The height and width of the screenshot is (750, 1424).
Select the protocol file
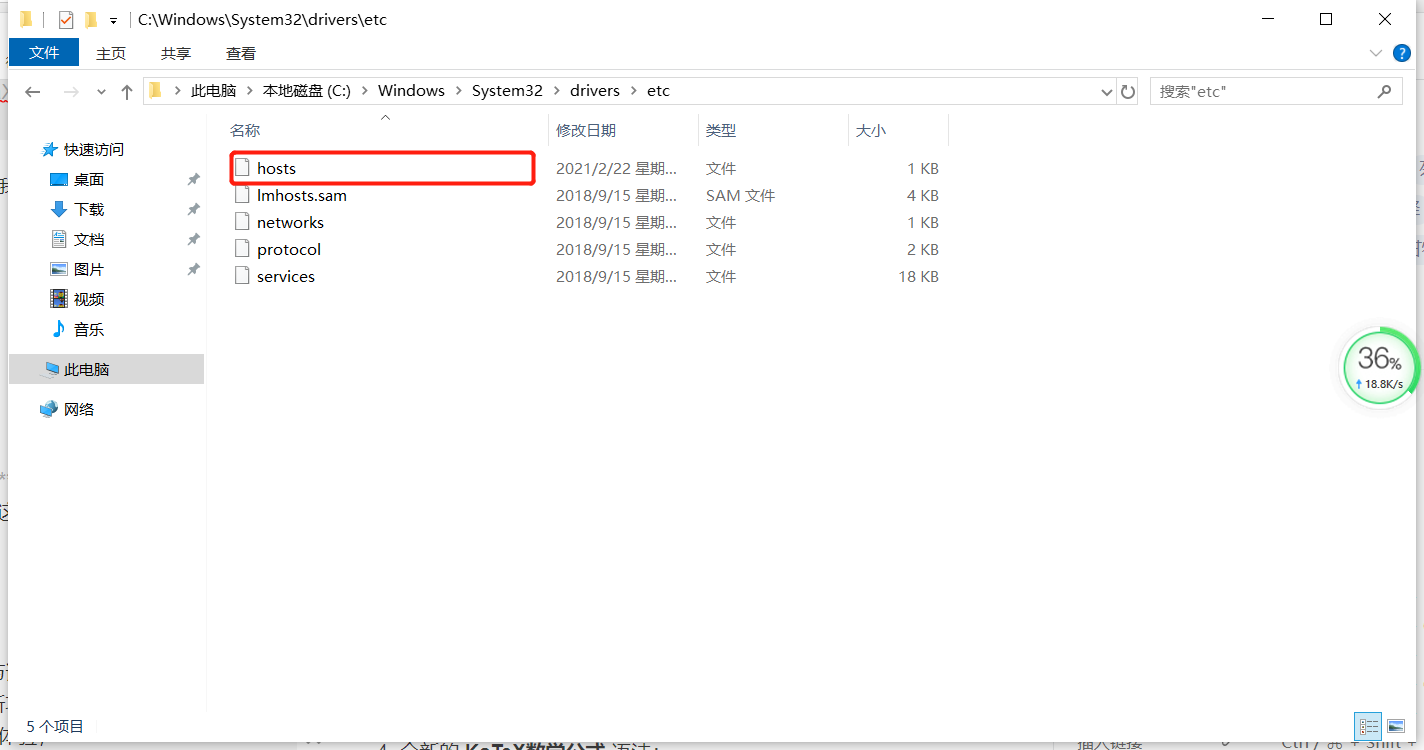tap(288, 249)
